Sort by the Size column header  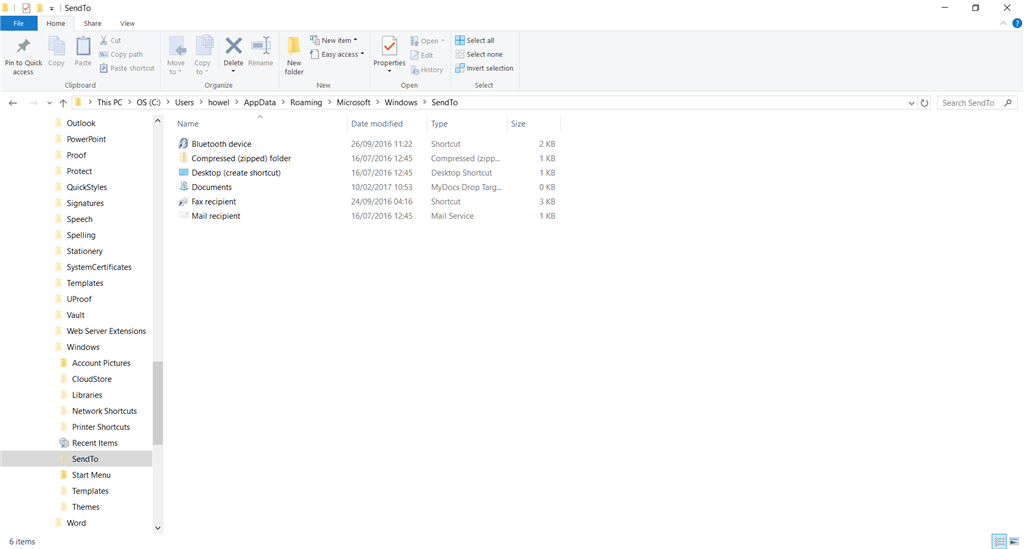533,123
